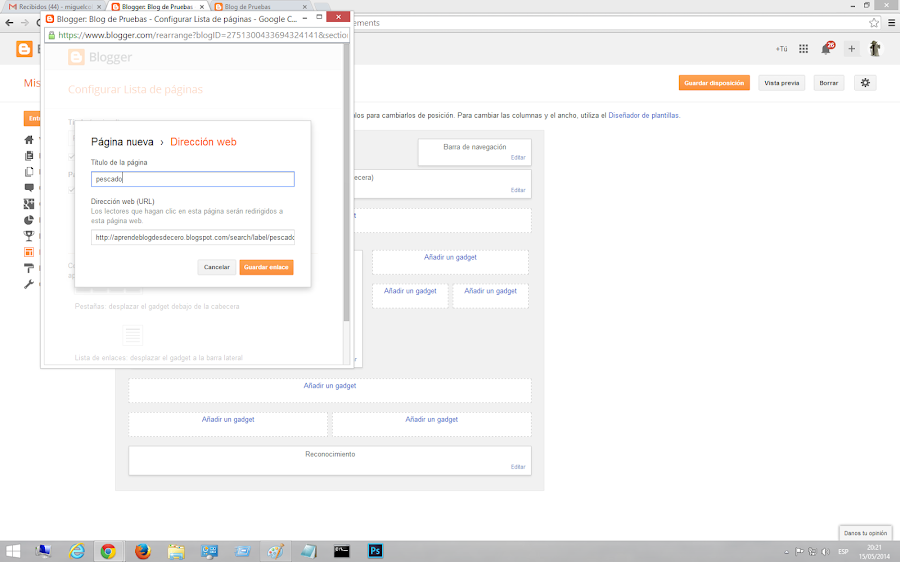Click the Borrar button
The height and width of the screenshot is (562, 900).
[x=828, y=83]
